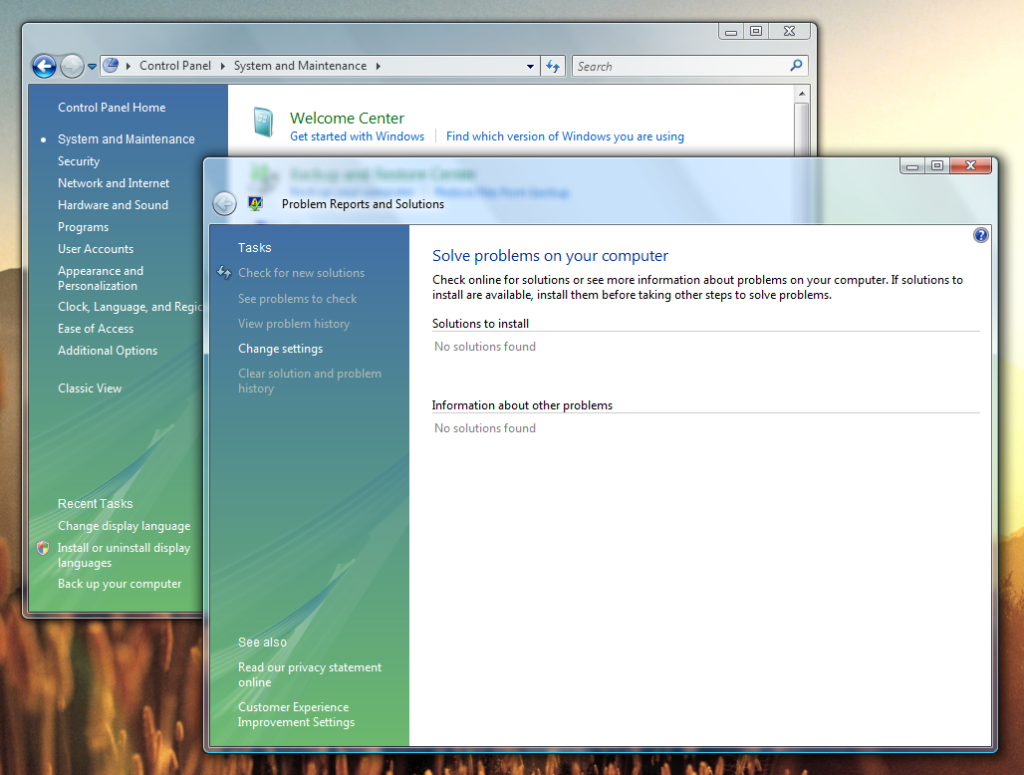
Task: Maximize the Control Panel window
Action: (756, 31)
